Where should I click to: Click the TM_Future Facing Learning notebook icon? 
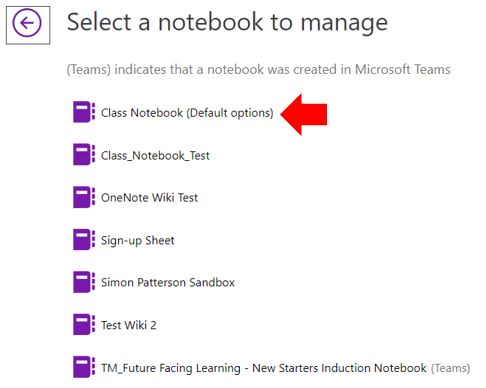pyautogui.click(x=84, y=367)
